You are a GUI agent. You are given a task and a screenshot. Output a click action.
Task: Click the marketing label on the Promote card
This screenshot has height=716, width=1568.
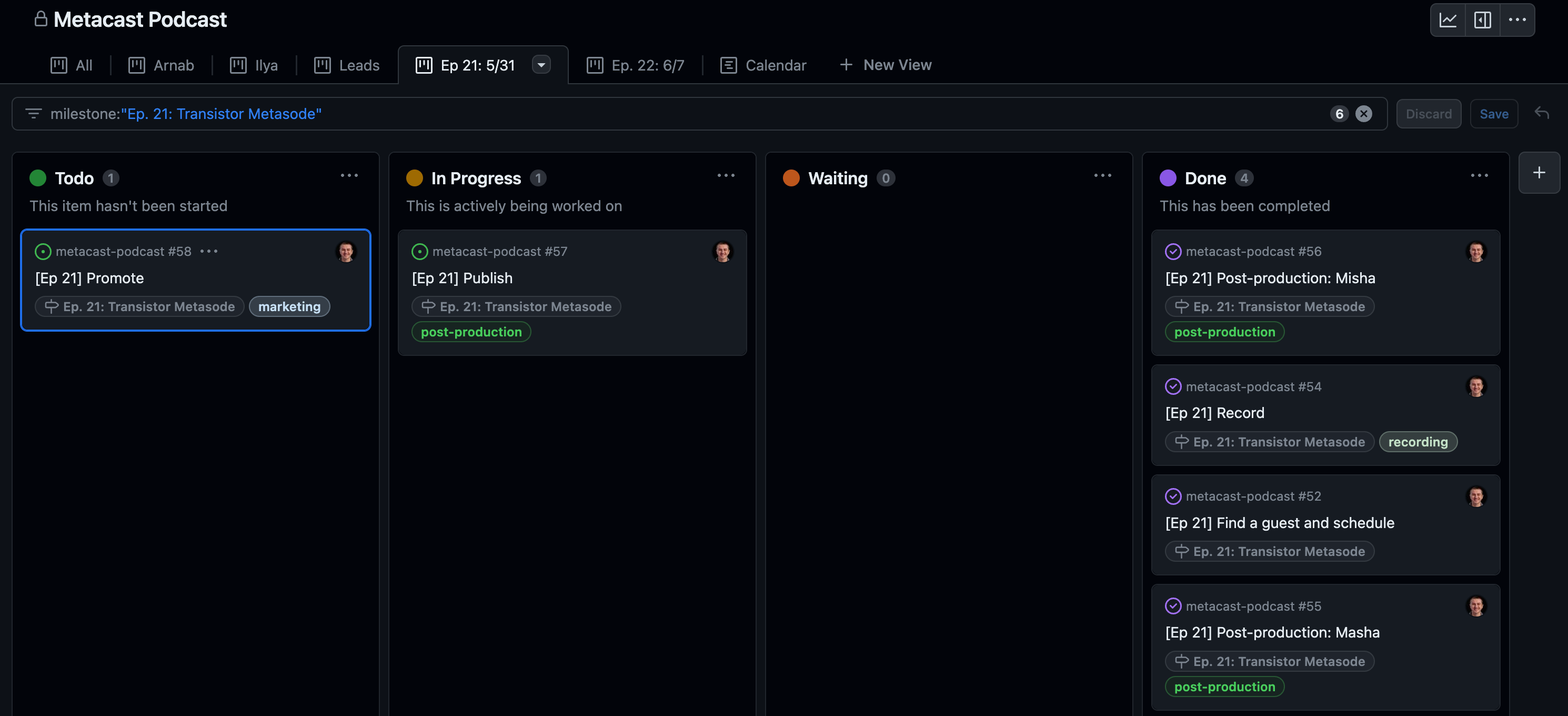289,306
